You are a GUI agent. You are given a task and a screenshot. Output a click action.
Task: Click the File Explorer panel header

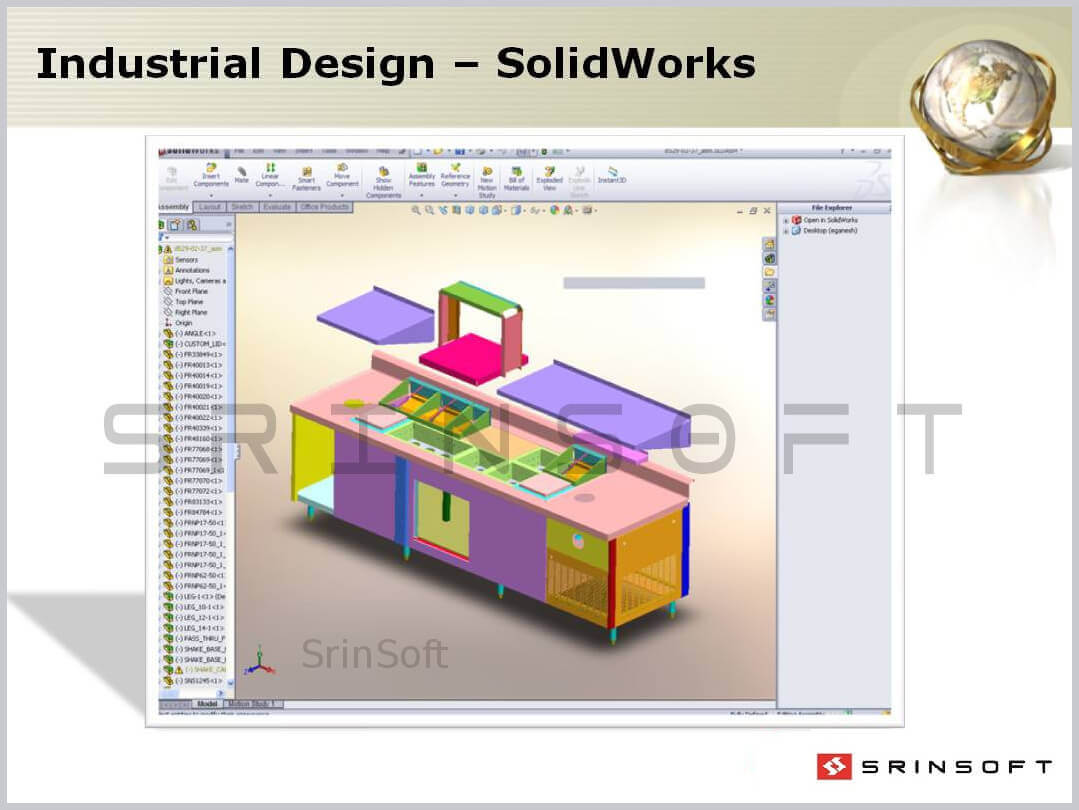(x=833, y=208)
